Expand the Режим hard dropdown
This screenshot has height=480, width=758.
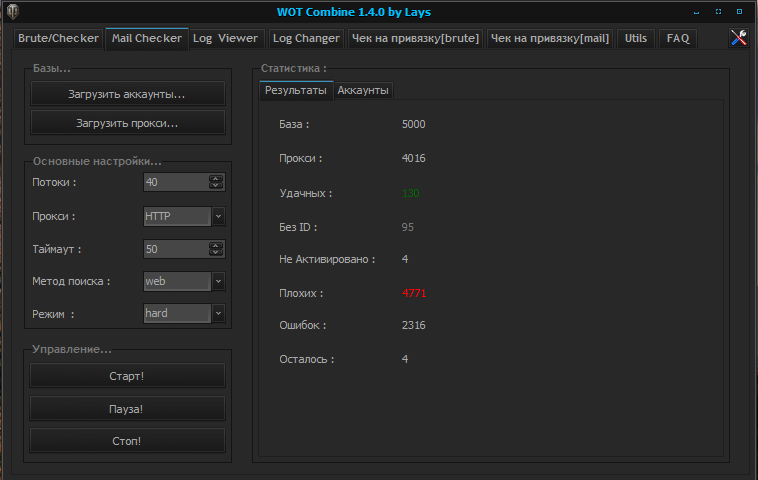click(x=219, y=313)
